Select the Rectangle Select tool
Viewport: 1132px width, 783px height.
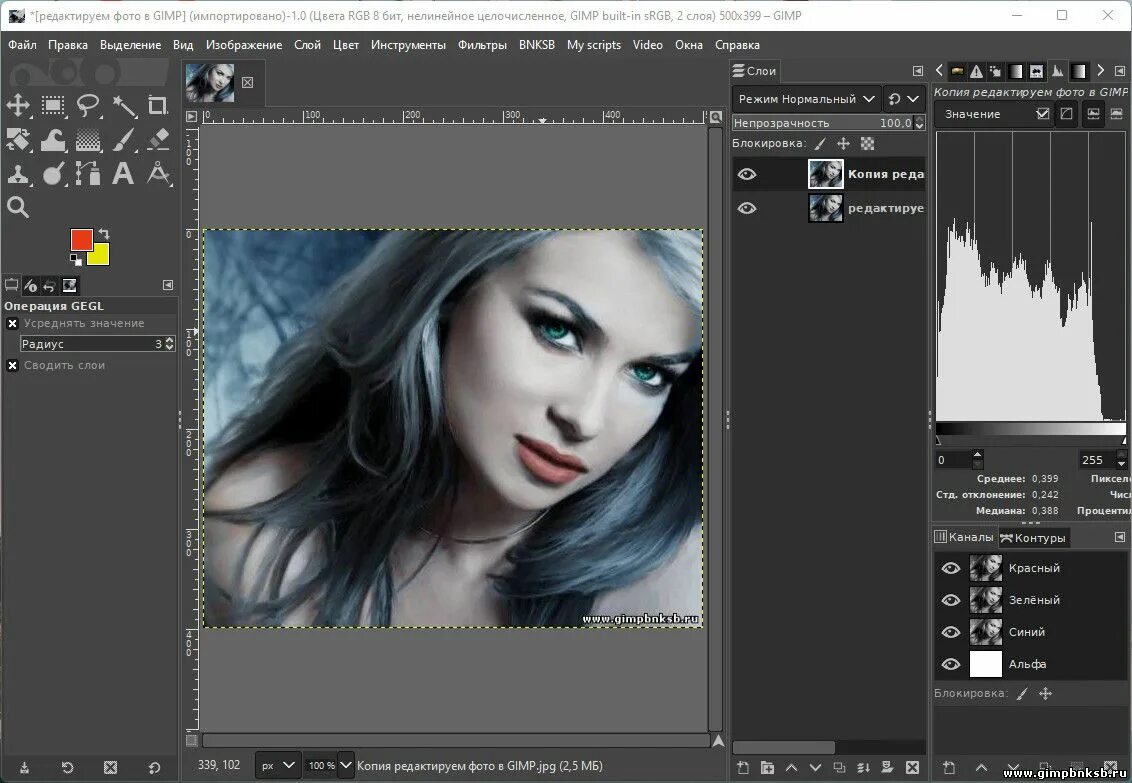click(x=53, y=105)
